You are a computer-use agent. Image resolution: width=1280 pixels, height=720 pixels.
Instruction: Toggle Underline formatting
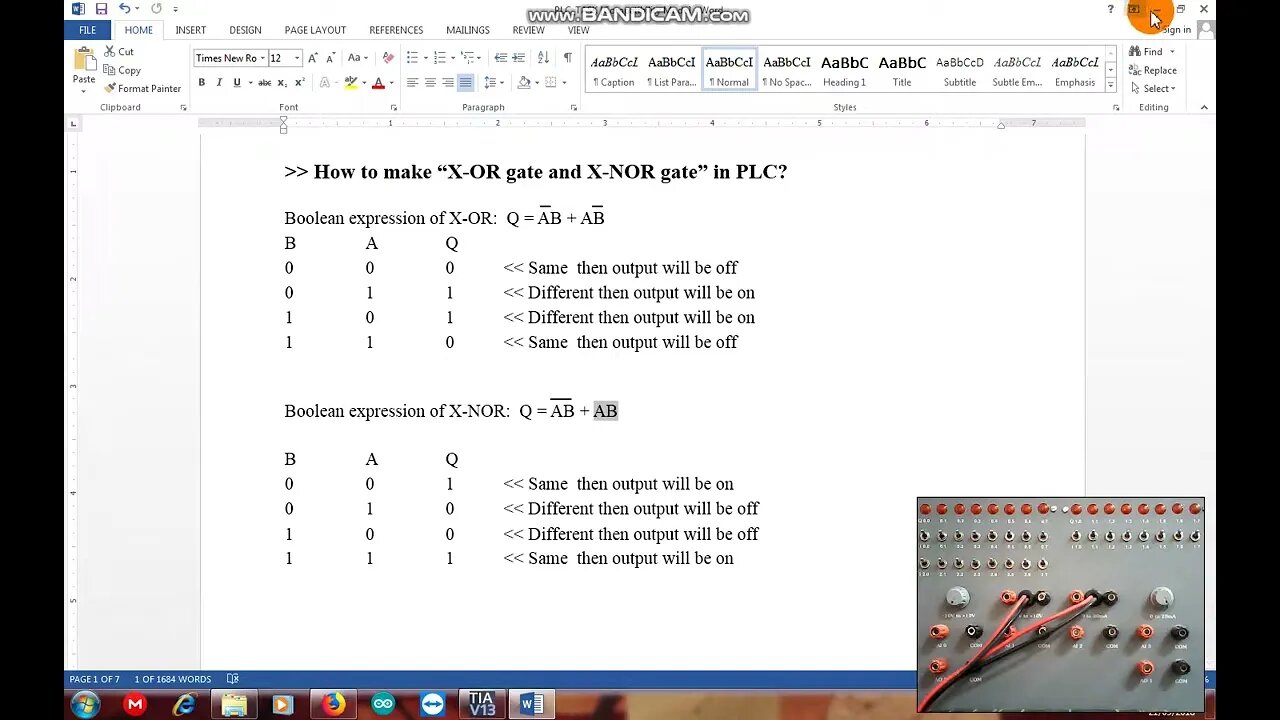[237, 82]
